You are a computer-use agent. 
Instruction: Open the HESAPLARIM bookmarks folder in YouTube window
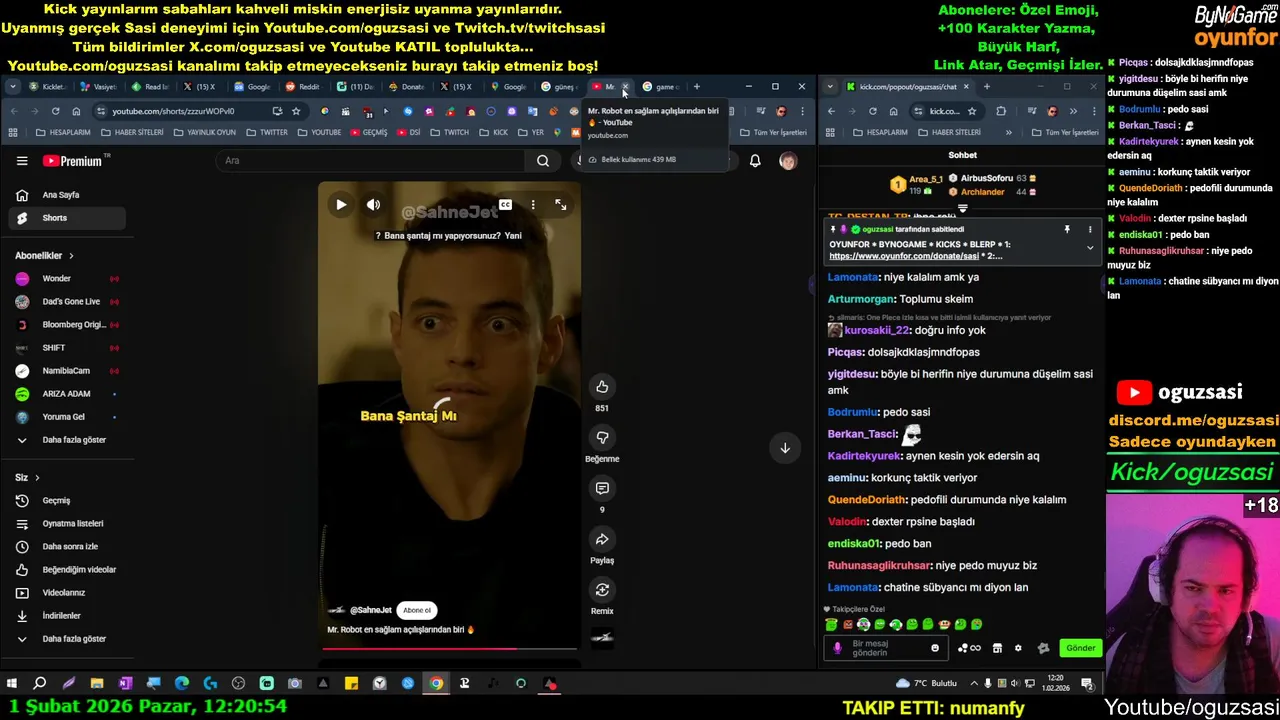click(x=64, y=132)
